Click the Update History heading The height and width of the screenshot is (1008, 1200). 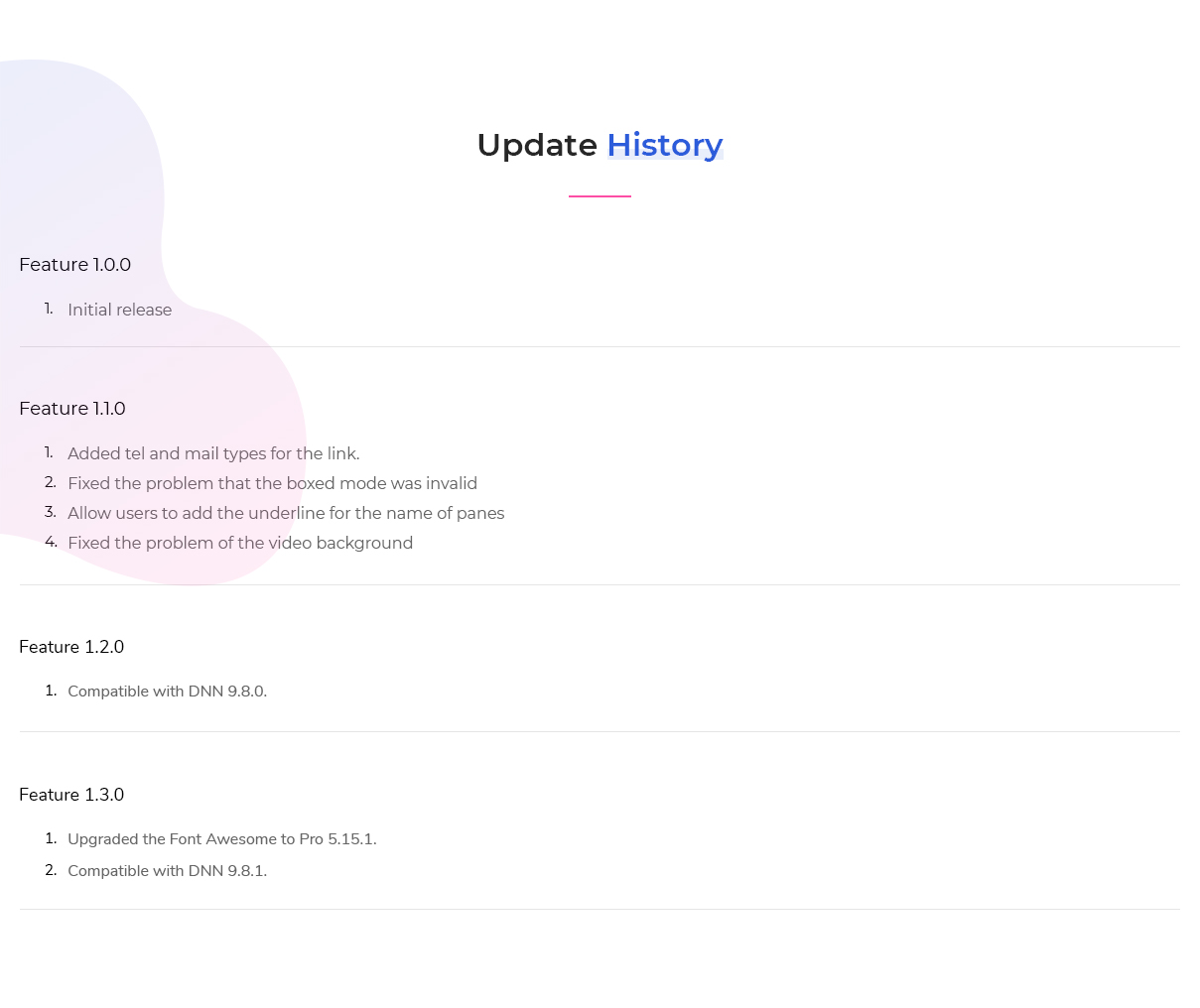coord(600,145)
